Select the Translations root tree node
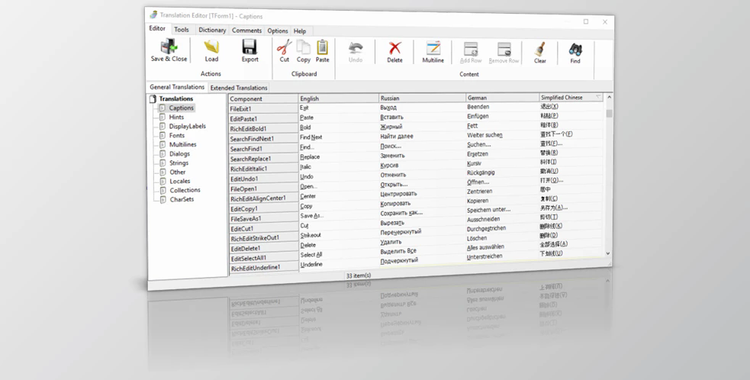750x380 pixels. pyautogui.click(x=176, y=99)
